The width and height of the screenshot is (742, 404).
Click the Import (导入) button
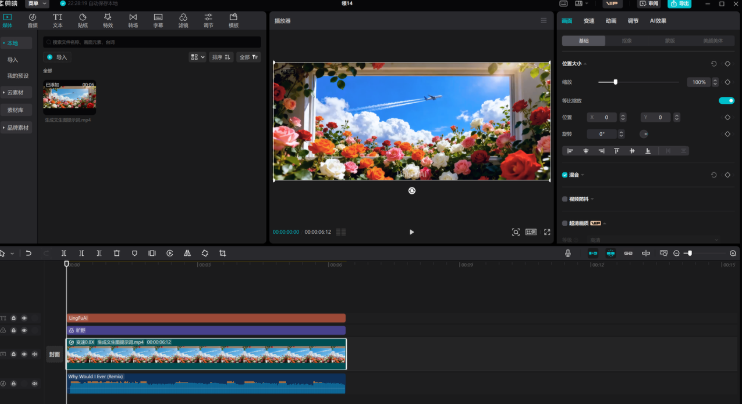[x=58, y=58]
